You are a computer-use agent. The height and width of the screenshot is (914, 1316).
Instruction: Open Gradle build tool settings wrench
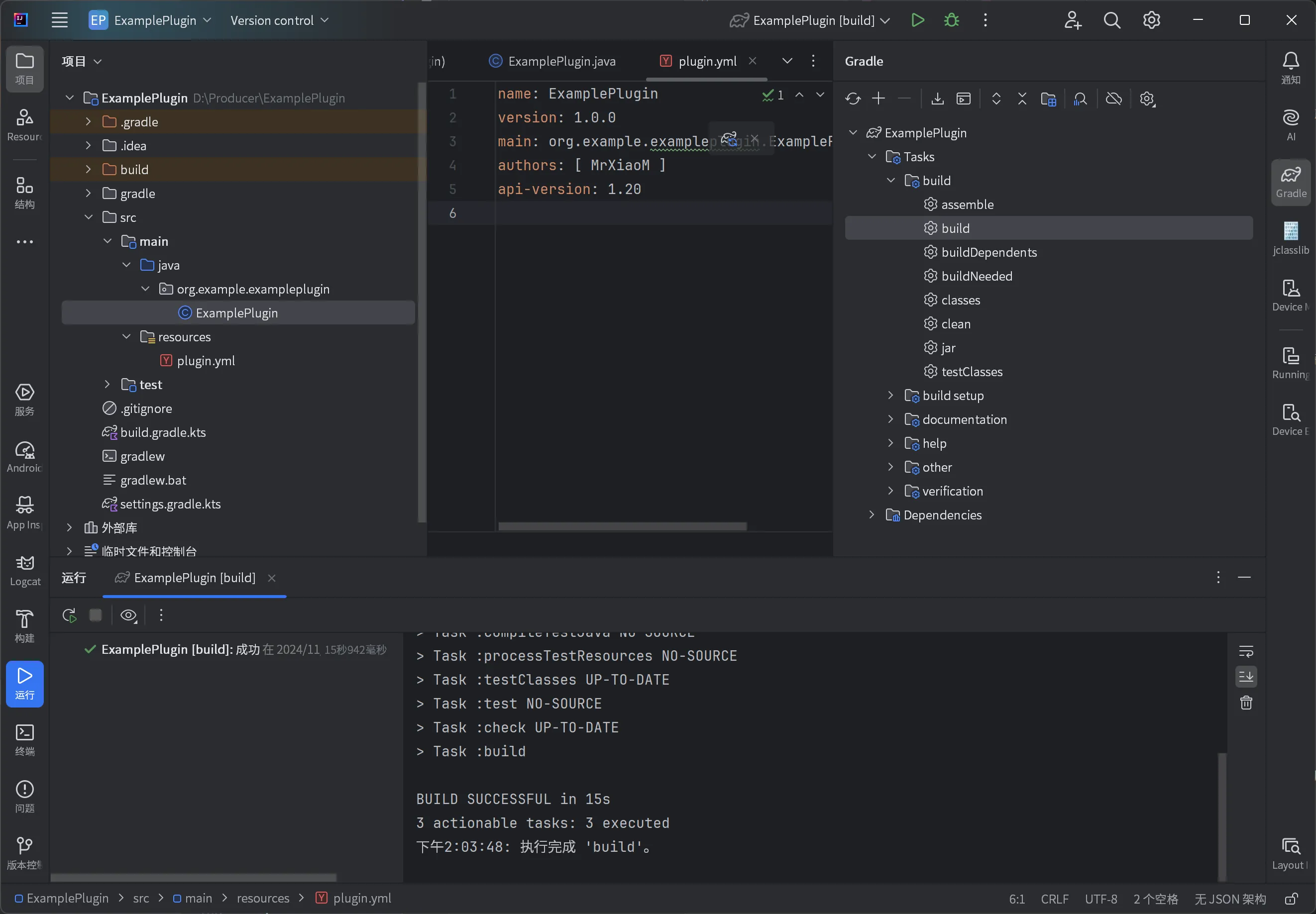coord(1147,99)
